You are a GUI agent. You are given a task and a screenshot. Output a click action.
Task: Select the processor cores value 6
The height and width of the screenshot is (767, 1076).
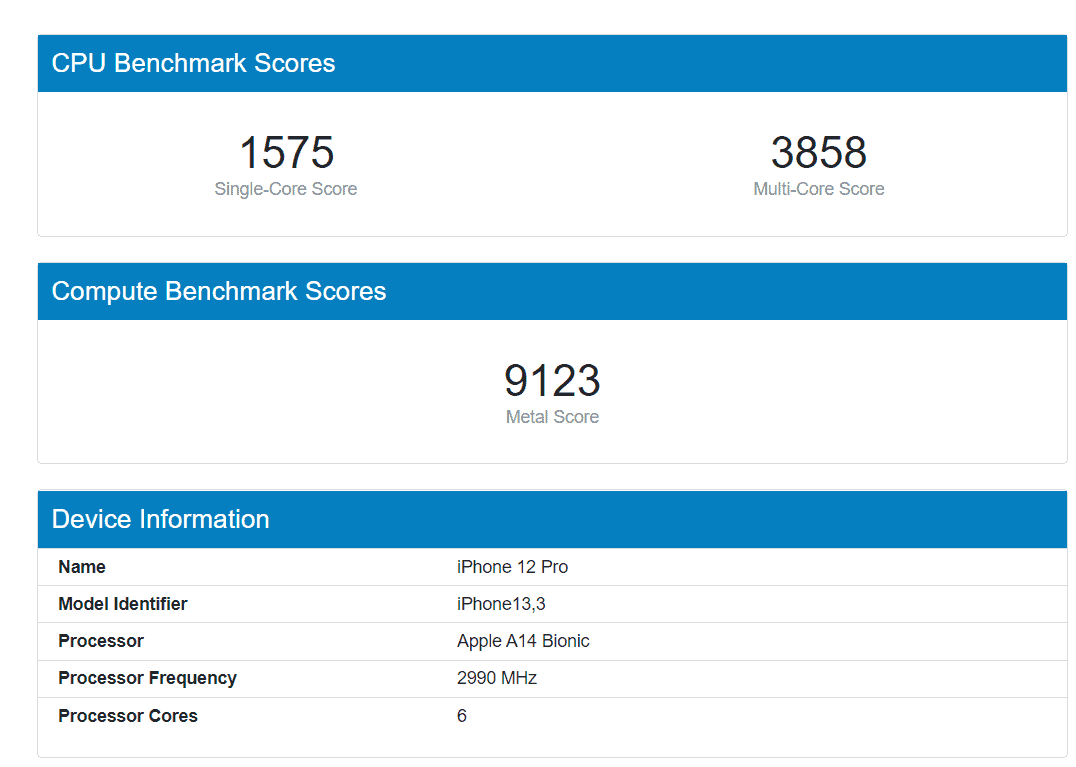(462, 716)
